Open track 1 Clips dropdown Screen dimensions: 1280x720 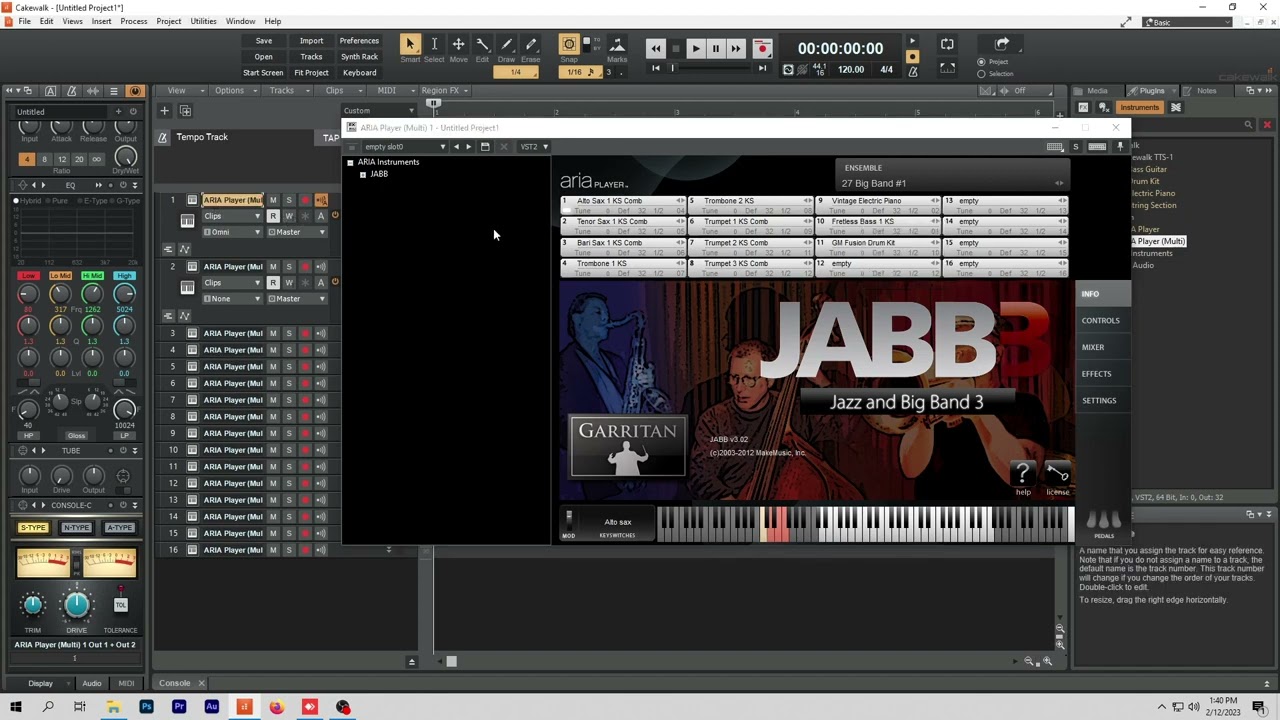232,216
